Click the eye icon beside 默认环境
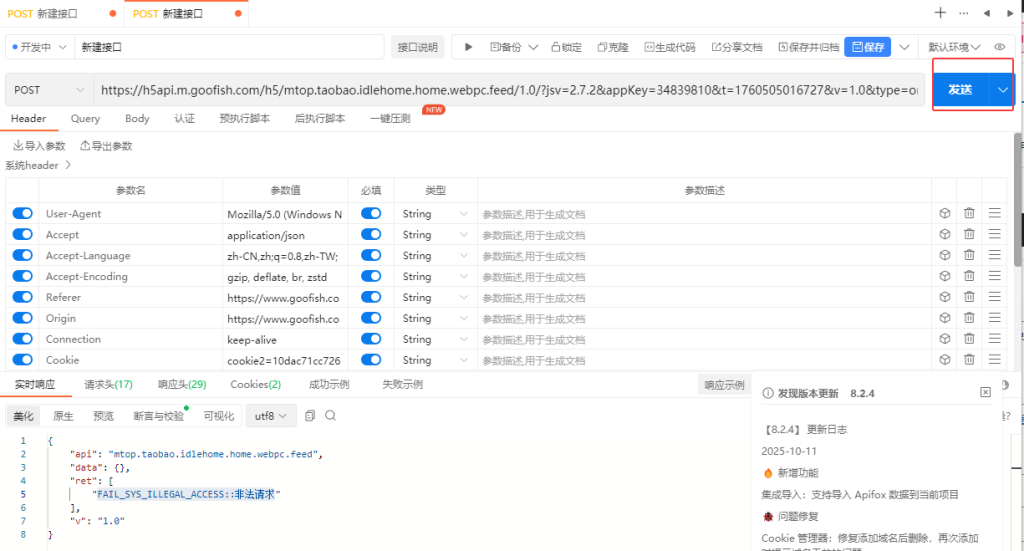The width and height of the screenshot is (1024, 551). click(999, 47)
